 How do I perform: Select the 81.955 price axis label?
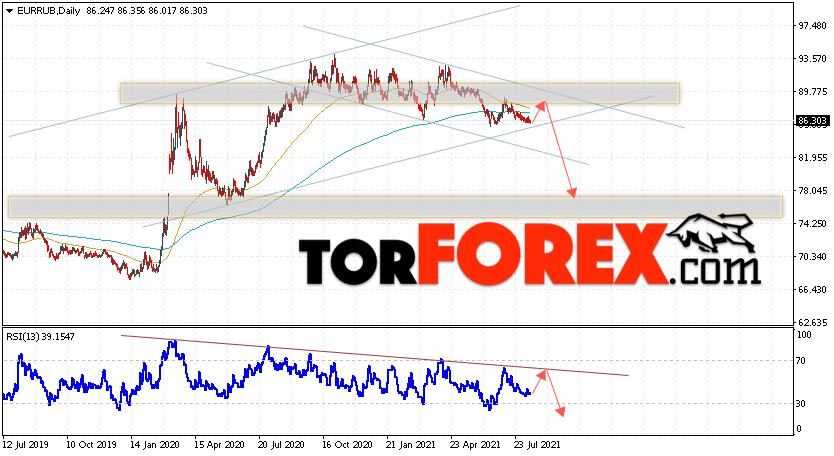pyautogui.click(x=812, y=157)
